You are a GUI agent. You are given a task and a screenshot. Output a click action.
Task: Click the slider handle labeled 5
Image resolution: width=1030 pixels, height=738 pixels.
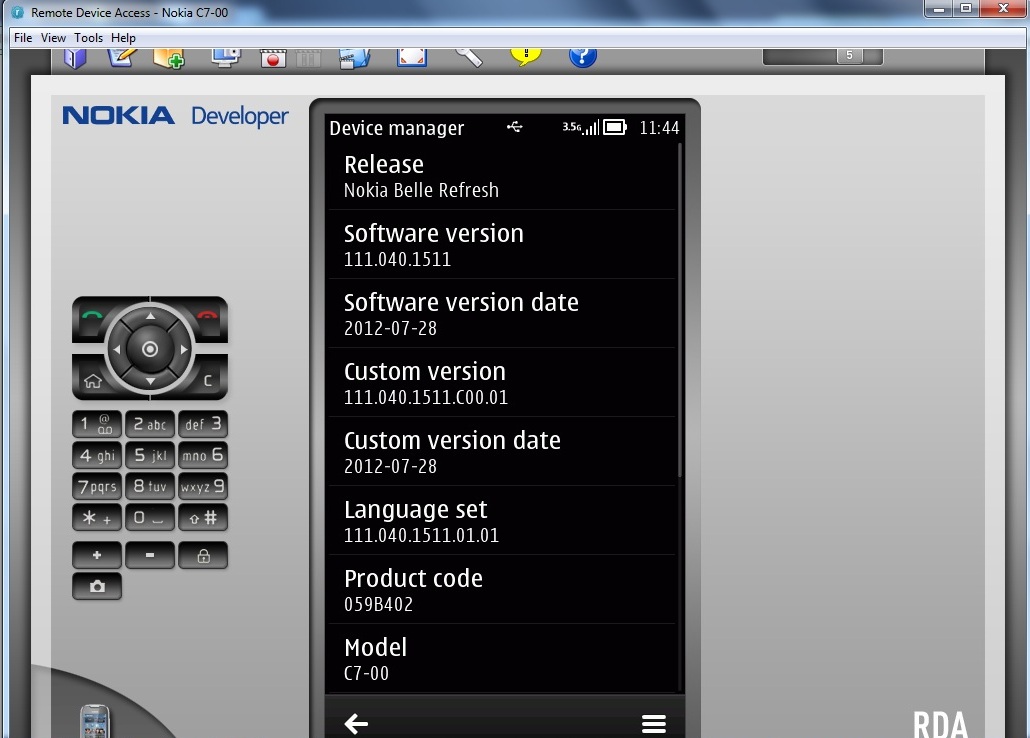pos(849,55)
